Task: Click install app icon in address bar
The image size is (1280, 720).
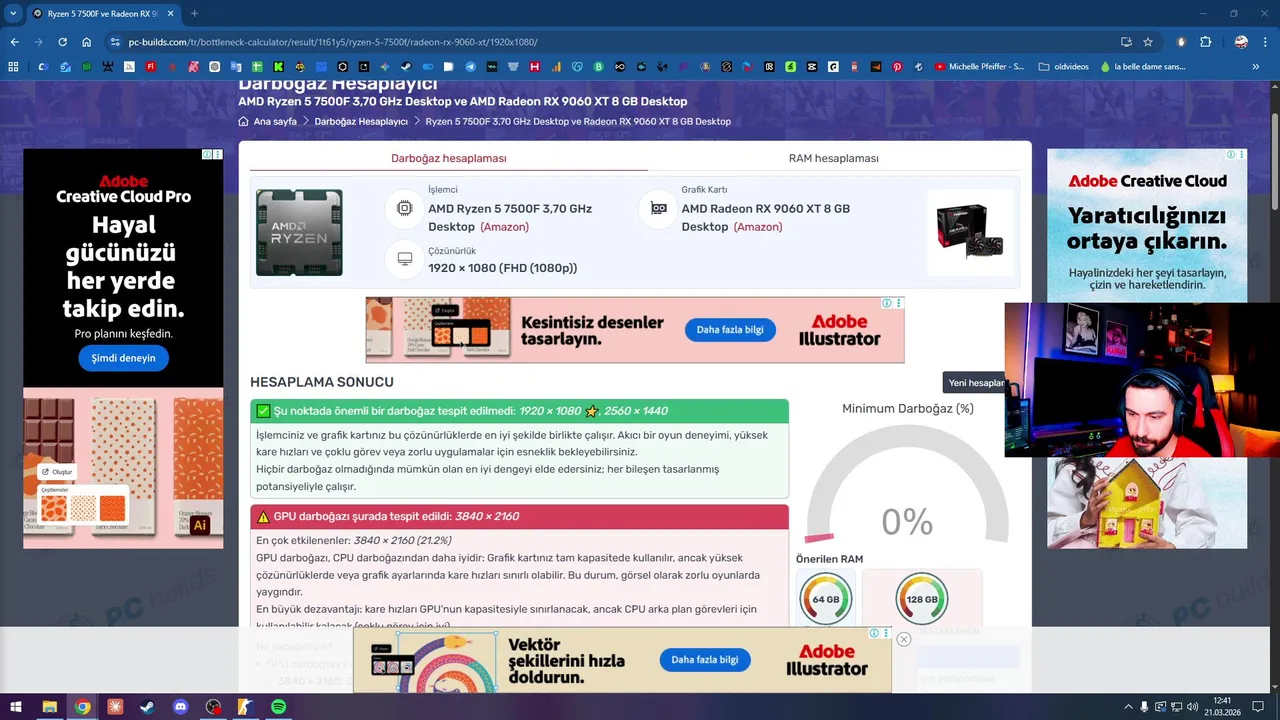Action: (1126, 42)
